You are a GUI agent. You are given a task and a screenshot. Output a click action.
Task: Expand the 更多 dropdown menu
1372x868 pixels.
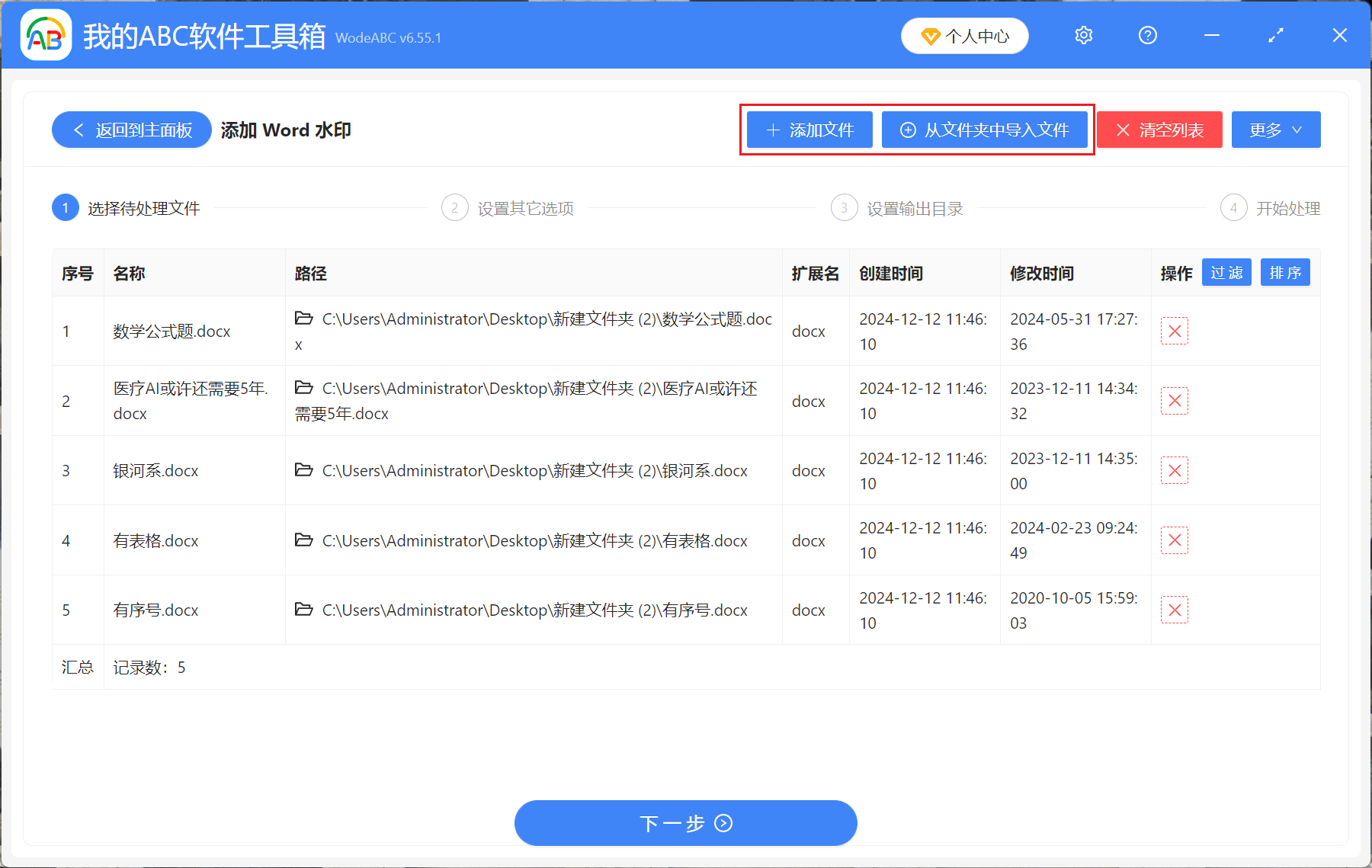[x=1275, y=130]
